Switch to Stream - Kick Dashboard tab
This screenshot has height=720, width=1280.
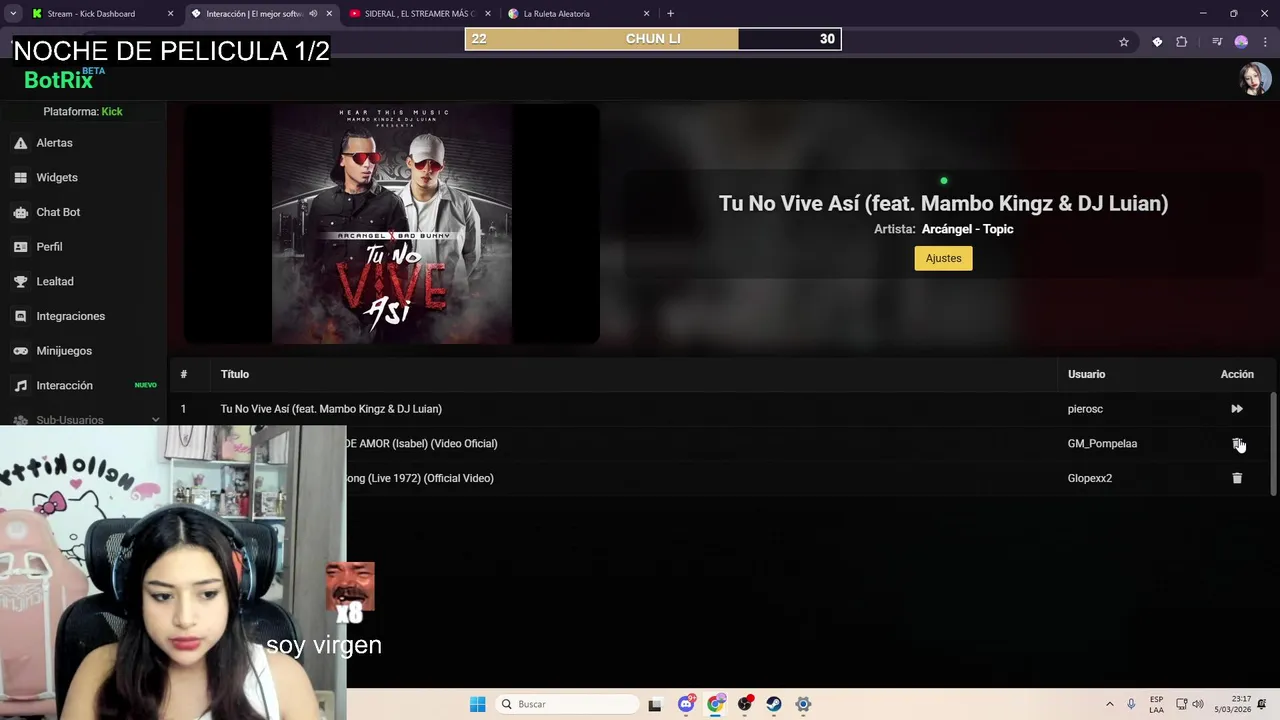(91, 14)
